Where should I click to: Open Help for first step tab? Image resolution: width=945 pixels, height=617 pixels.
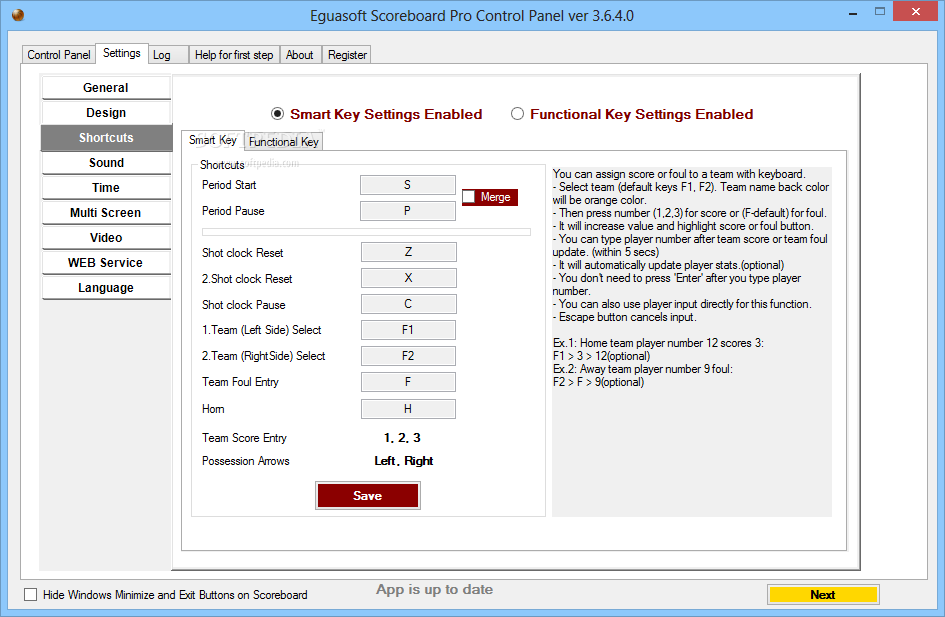tap(234, 55)
